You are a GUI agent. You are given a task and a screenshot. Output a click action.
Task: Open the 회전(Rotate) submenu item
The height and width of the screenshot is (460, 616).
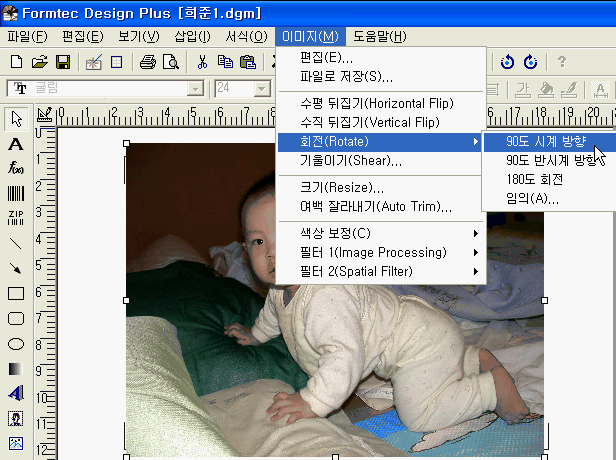coord(380,141)
